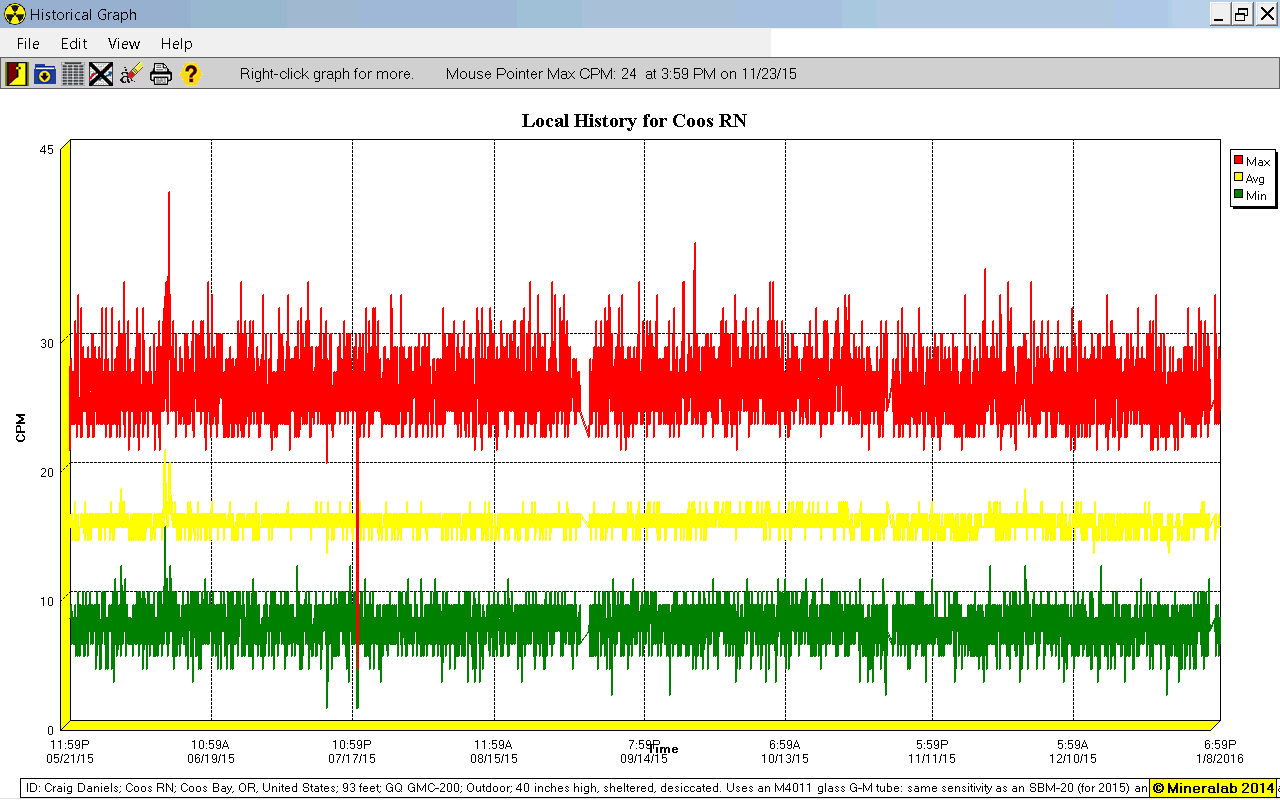Click the red Max legend swatch

(x=1239, y=161)
